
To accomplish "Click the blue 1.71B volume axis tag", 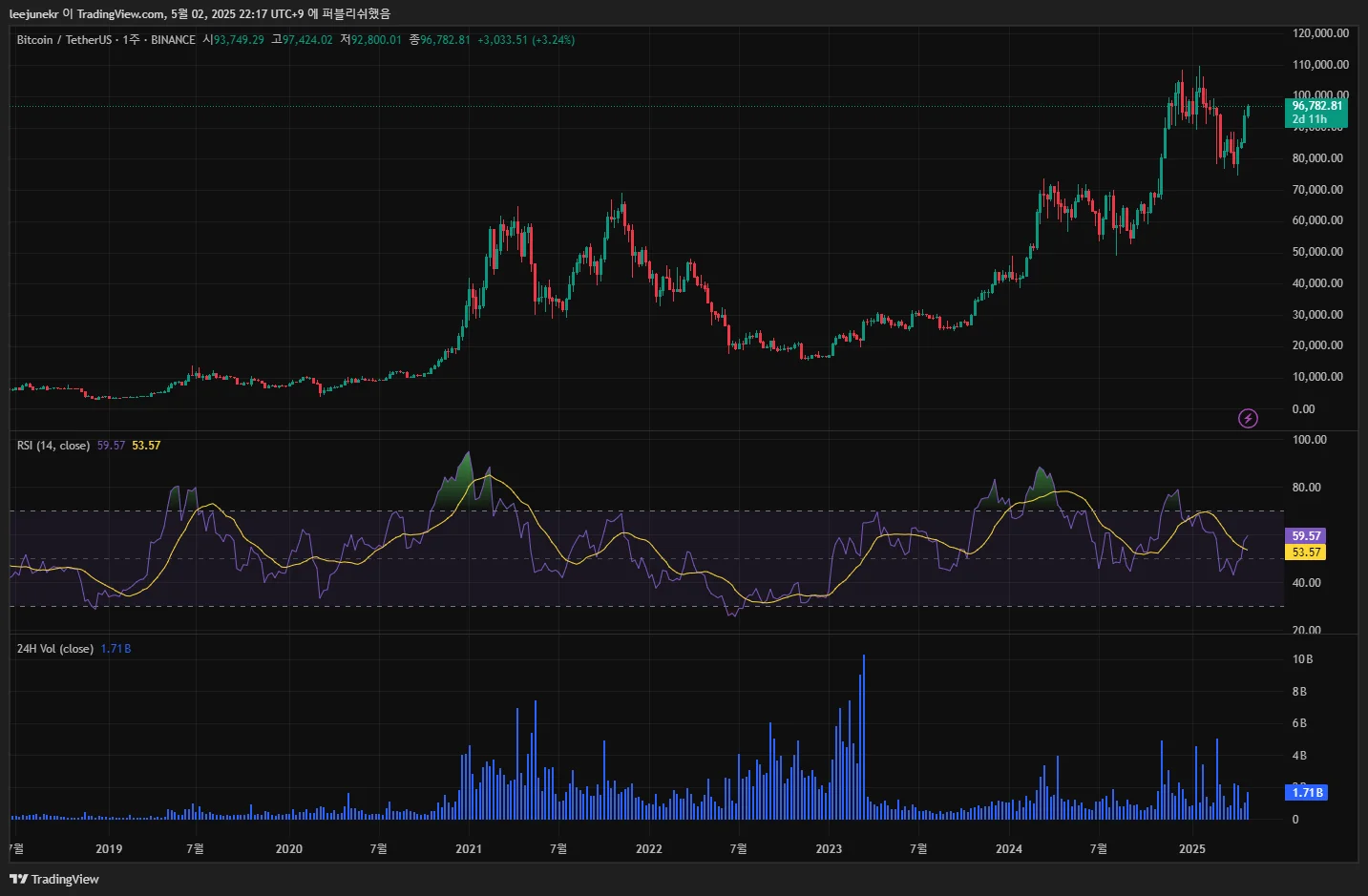I will coord(1307,792).
